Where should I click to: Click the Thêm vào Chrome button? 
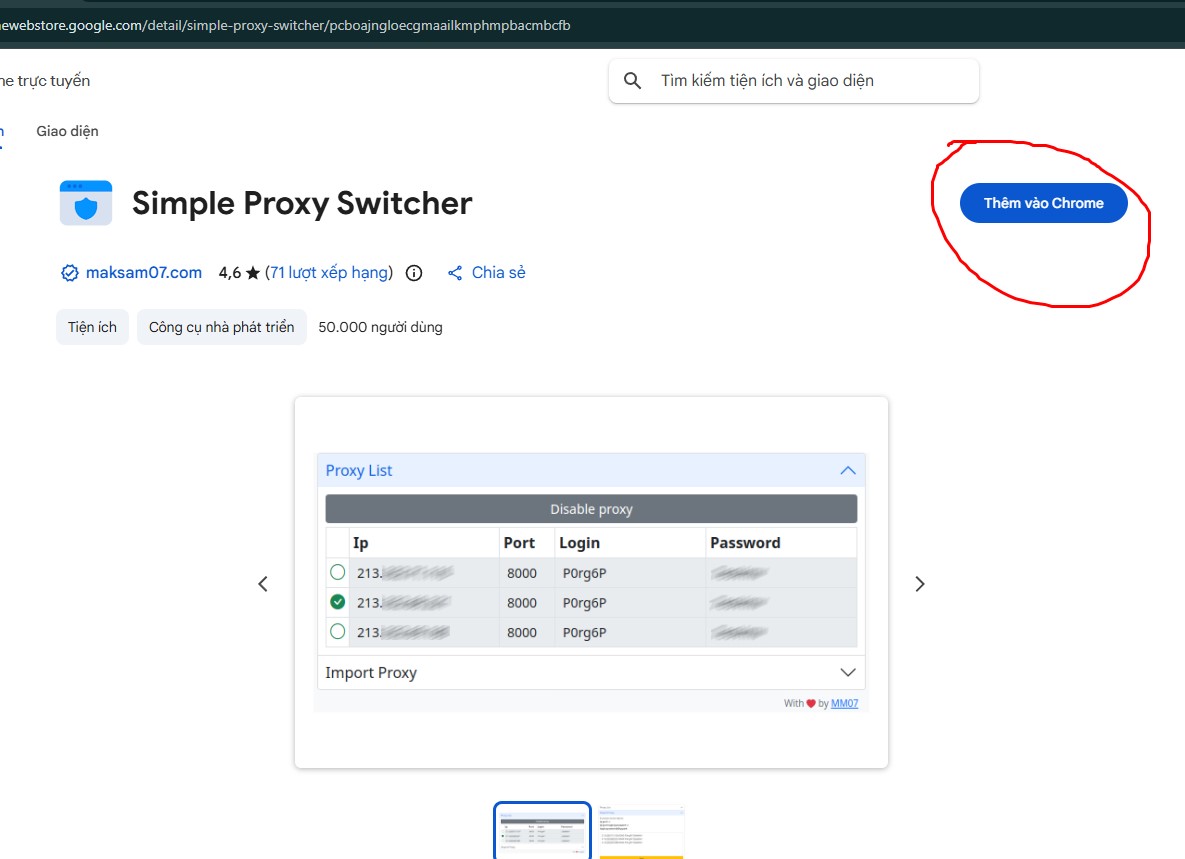tap(1043, 203)
